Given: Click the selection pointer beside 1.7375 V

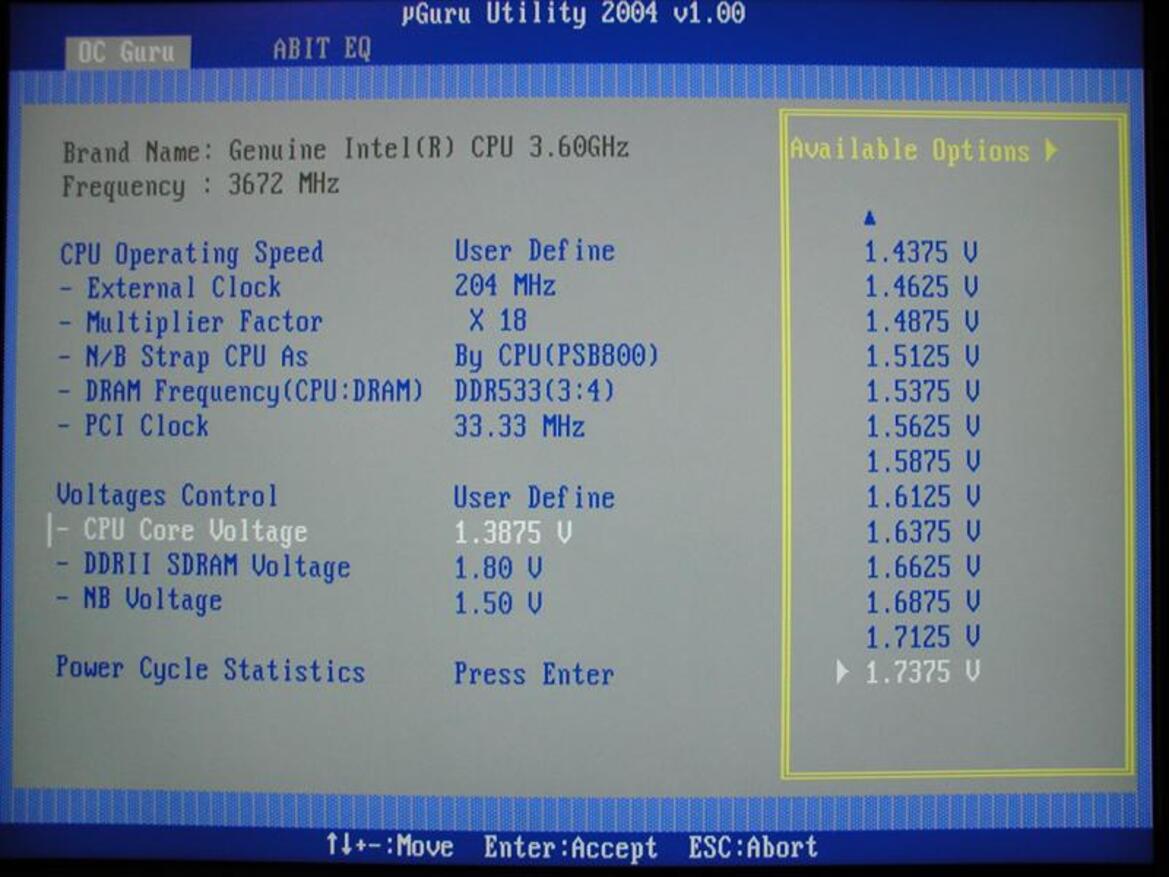Looking at the screenshot, I should [x=842, y=672].
